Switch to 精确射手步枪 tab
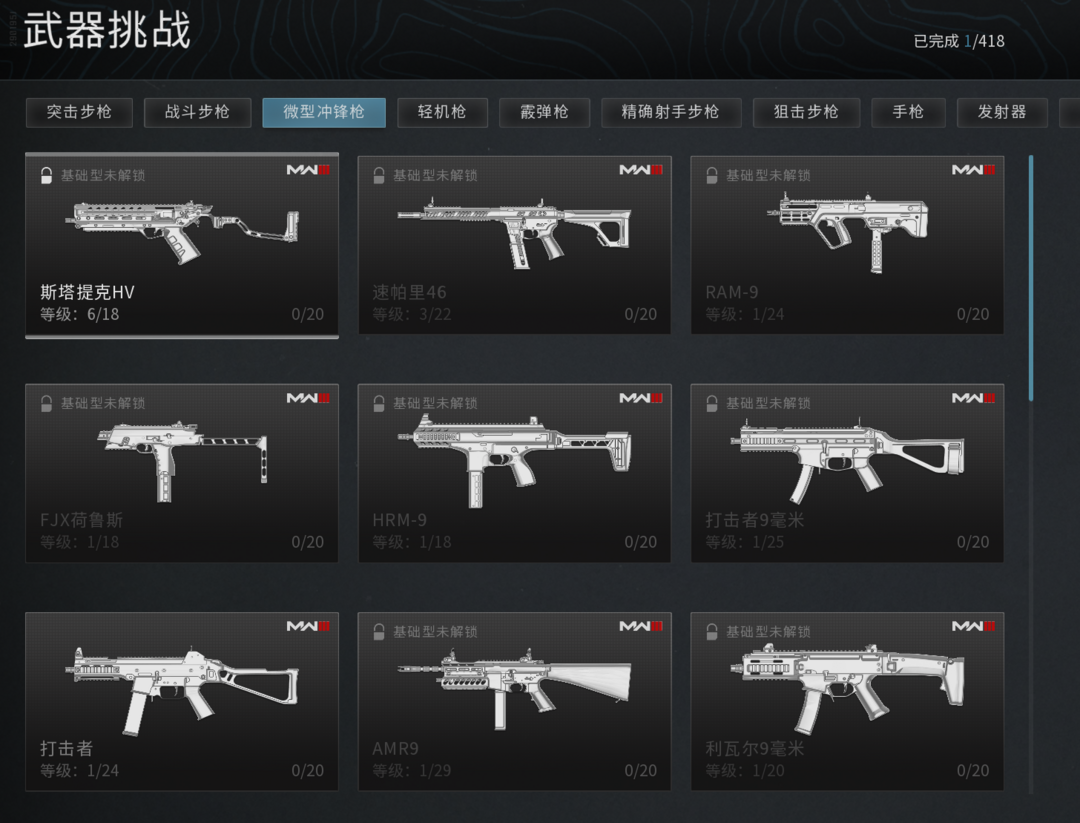The image size is (1080, 823). [x=671, y=112]
